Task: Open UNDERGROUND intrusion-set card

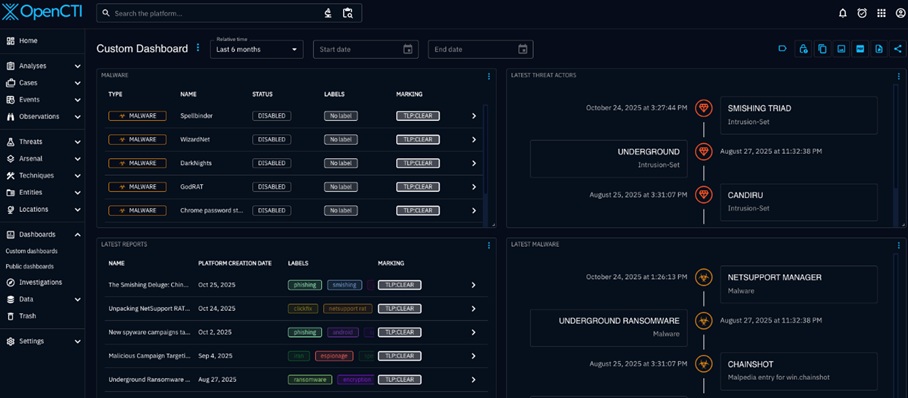Action: tap(609, 159)
